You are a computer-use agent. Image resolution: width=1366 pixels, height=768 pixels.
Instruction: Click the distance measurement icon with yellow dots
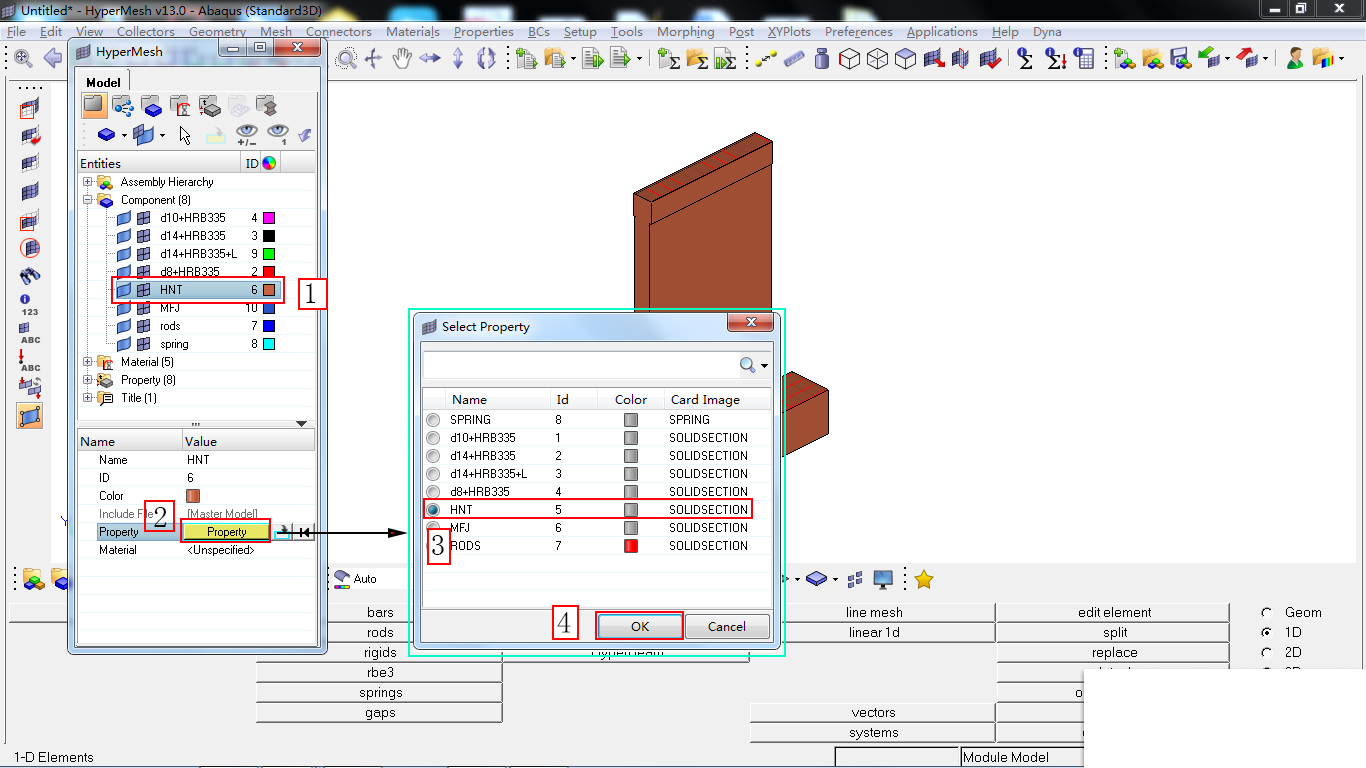pos(766,59)
